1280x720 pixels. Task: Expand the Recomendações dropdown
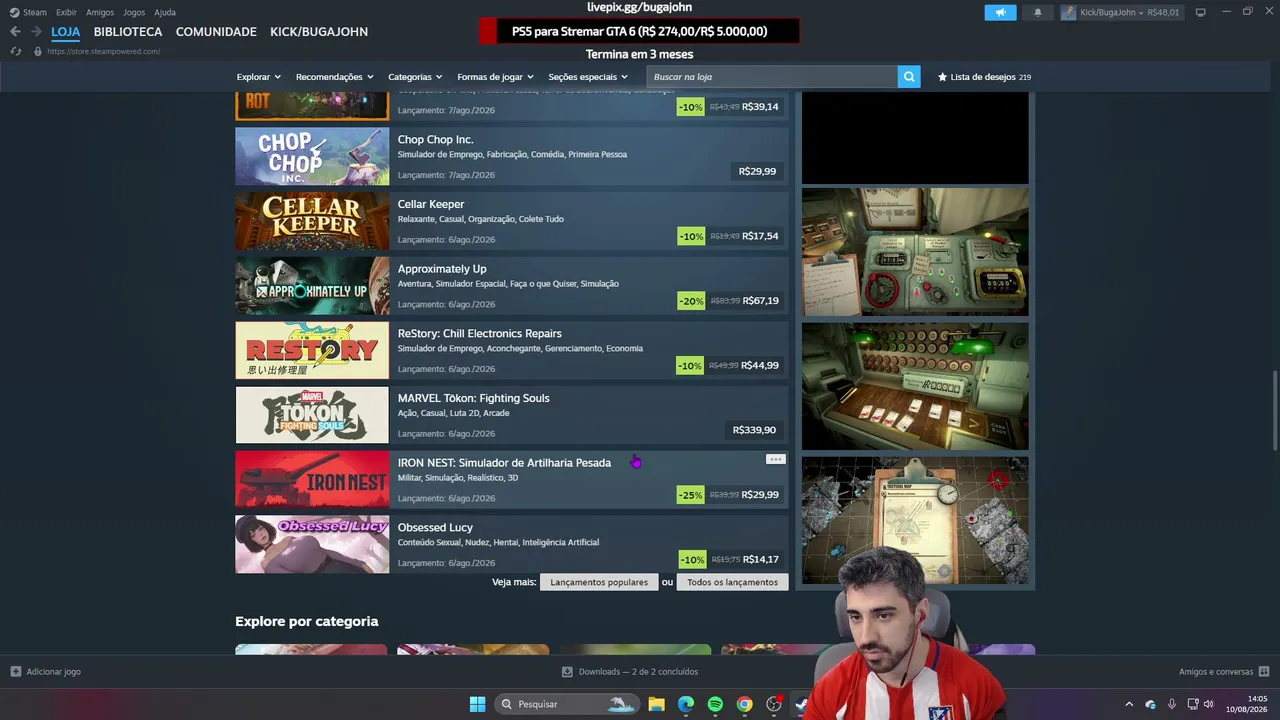334,77
